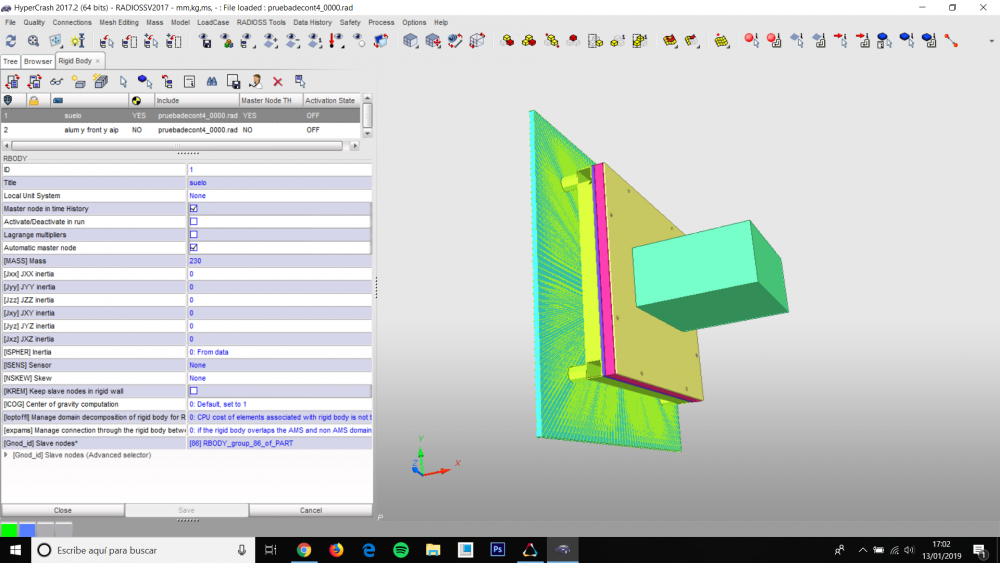Click the doctor check model icon
This screenshot has height=563, width=1000.
pyautogui.click(x=255, y=82)
